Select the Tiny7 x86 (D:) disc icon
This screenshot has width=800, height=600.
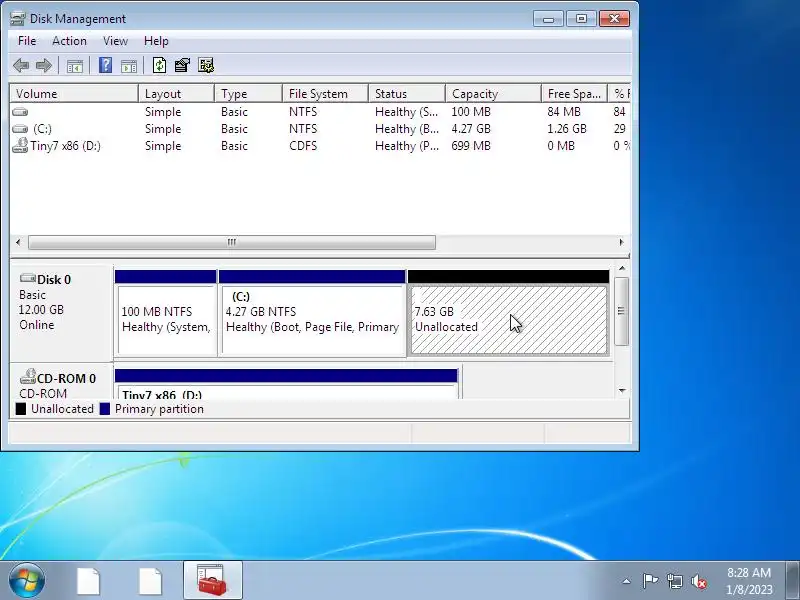tap(20, 145)
